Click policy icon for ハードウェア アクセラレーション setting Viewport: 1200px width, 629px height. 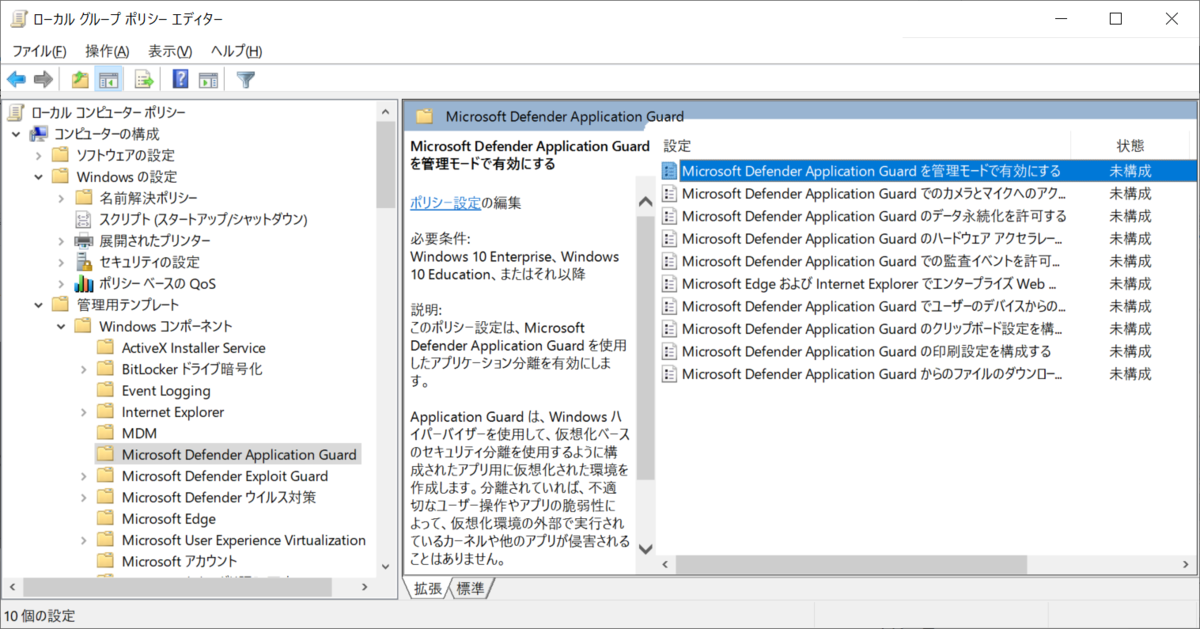[x=670, y=239]
